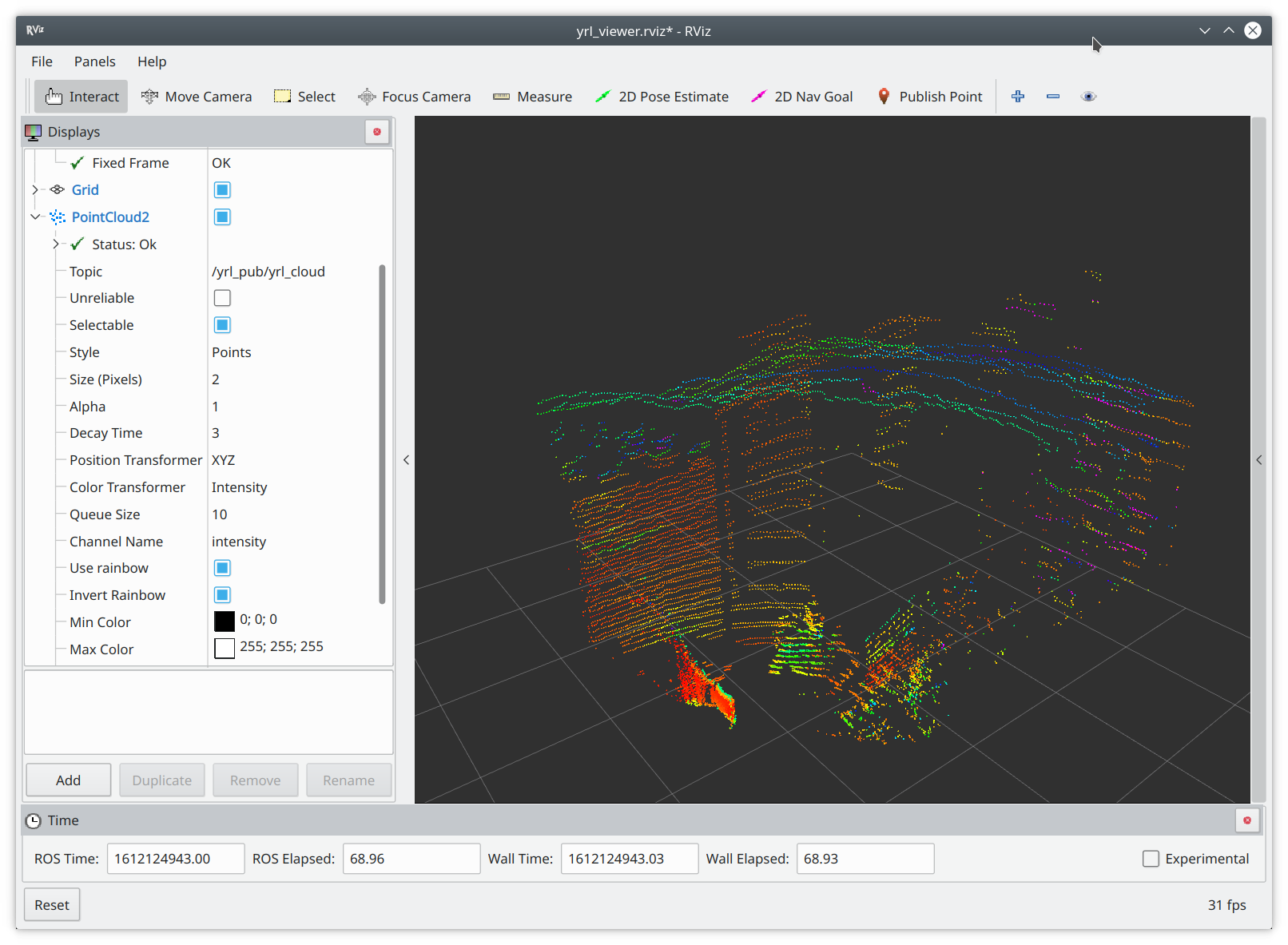Click the Fixed Frame green checkmark
The width and height of the screenshot is (1288, 945).
tap(78, 163)
